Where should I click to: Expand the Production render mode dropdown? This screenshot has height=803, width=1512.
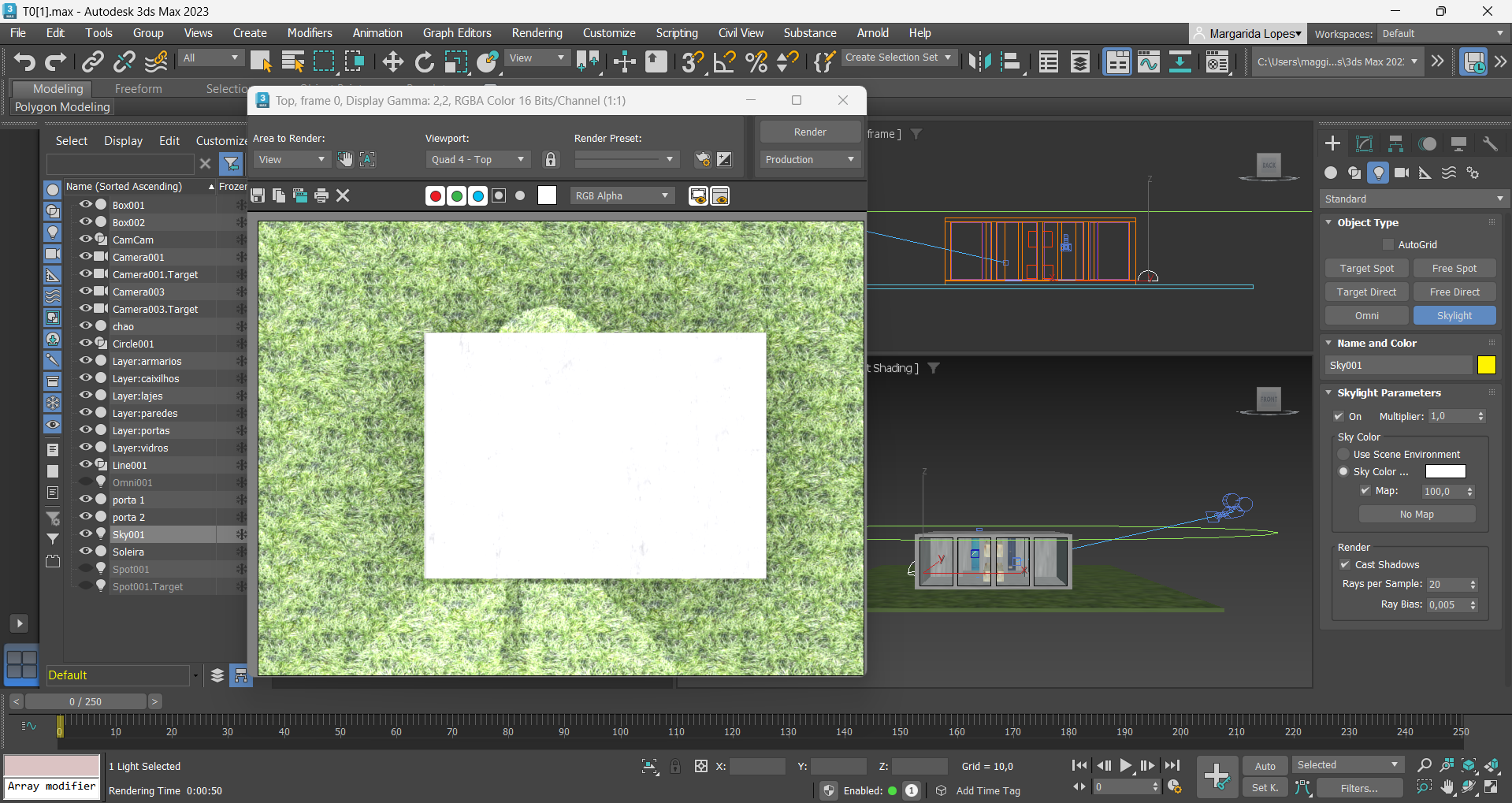810,159
